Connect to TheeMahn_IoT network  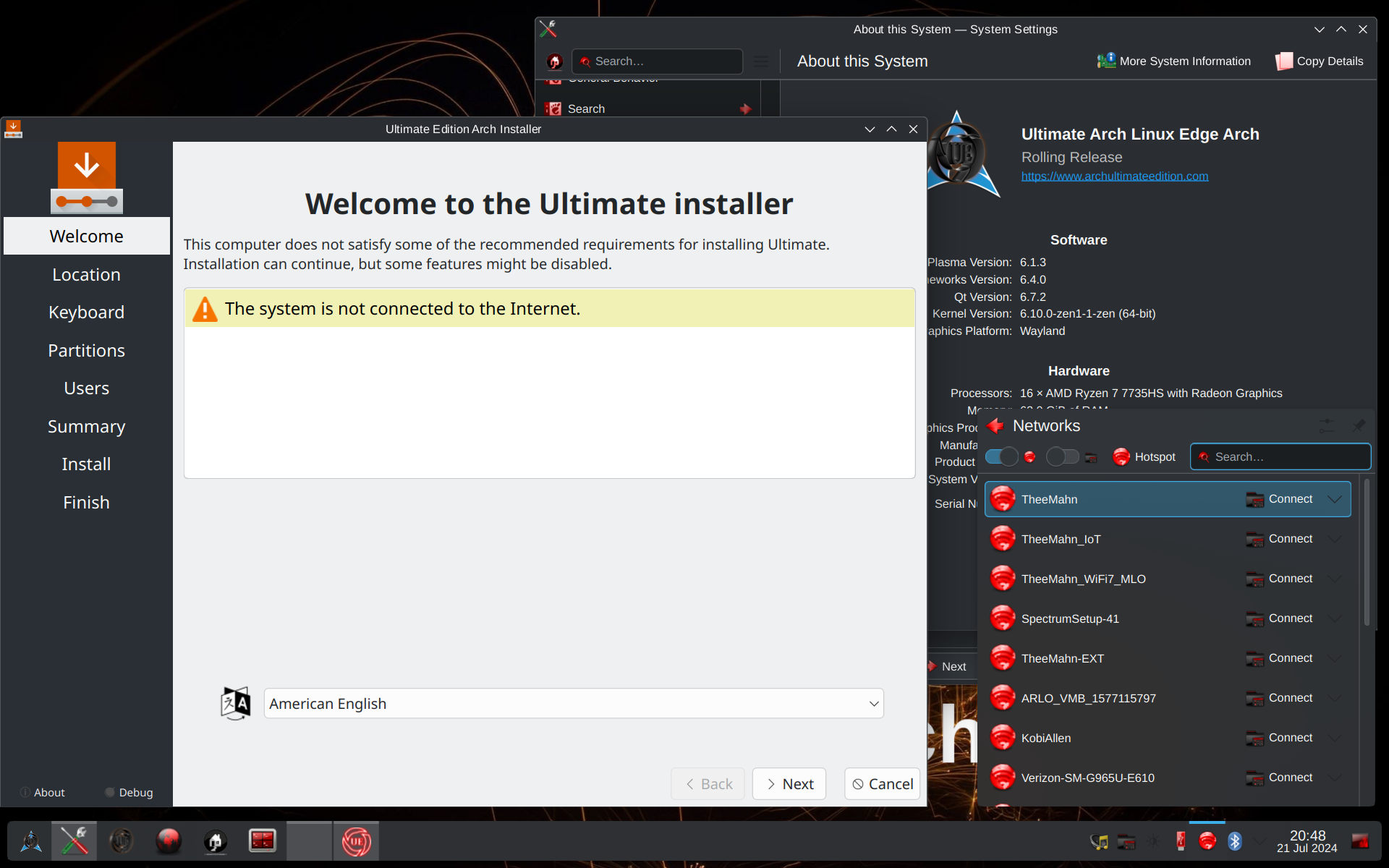1279,539
